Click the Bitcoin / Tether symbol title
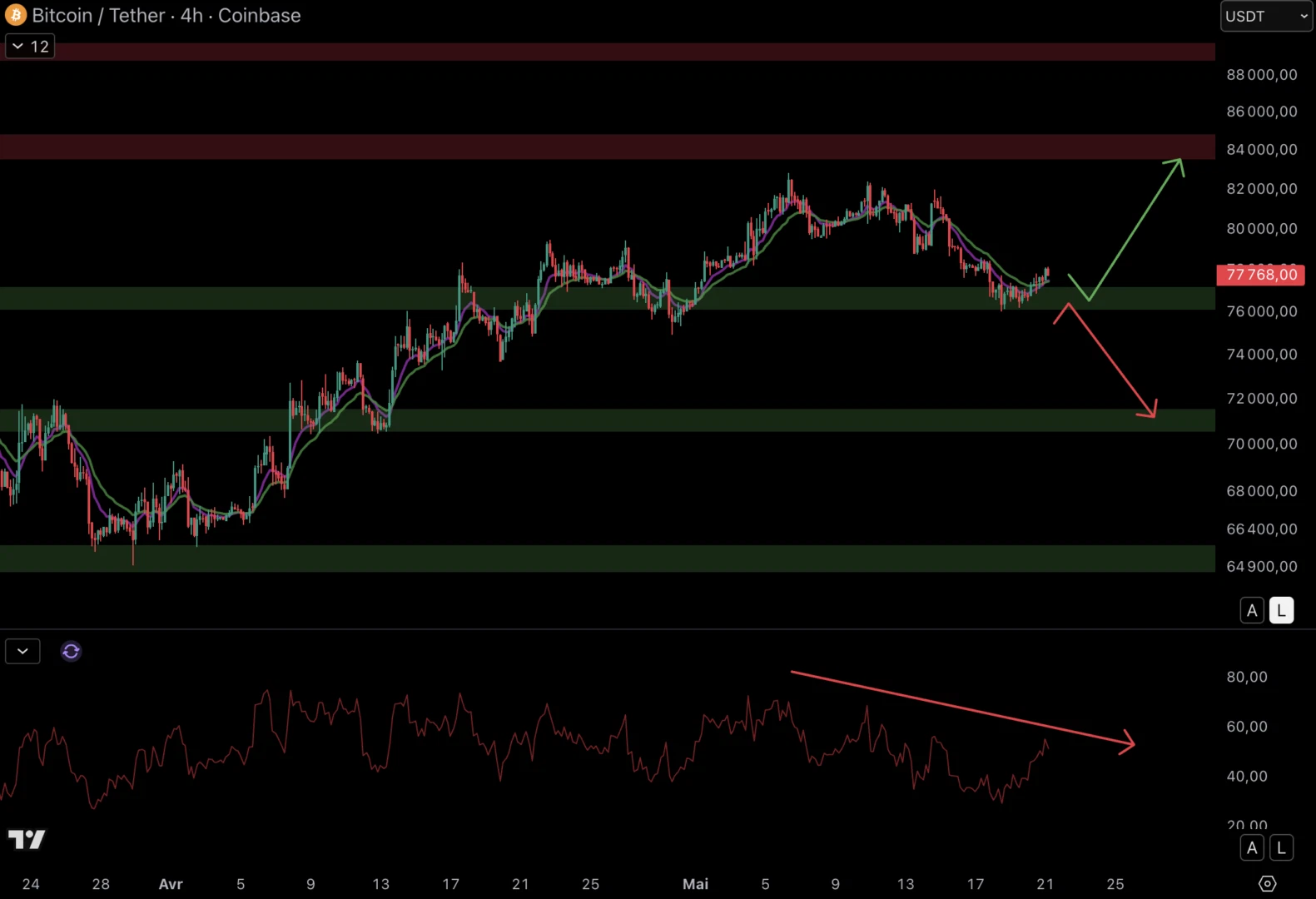1316x899 pixels. point(100,15)
